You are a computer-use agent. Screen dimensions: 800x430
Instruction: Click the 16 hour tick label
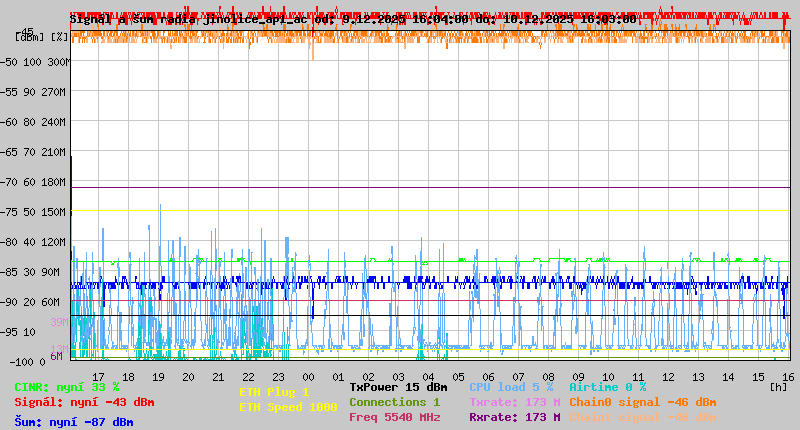788,377
